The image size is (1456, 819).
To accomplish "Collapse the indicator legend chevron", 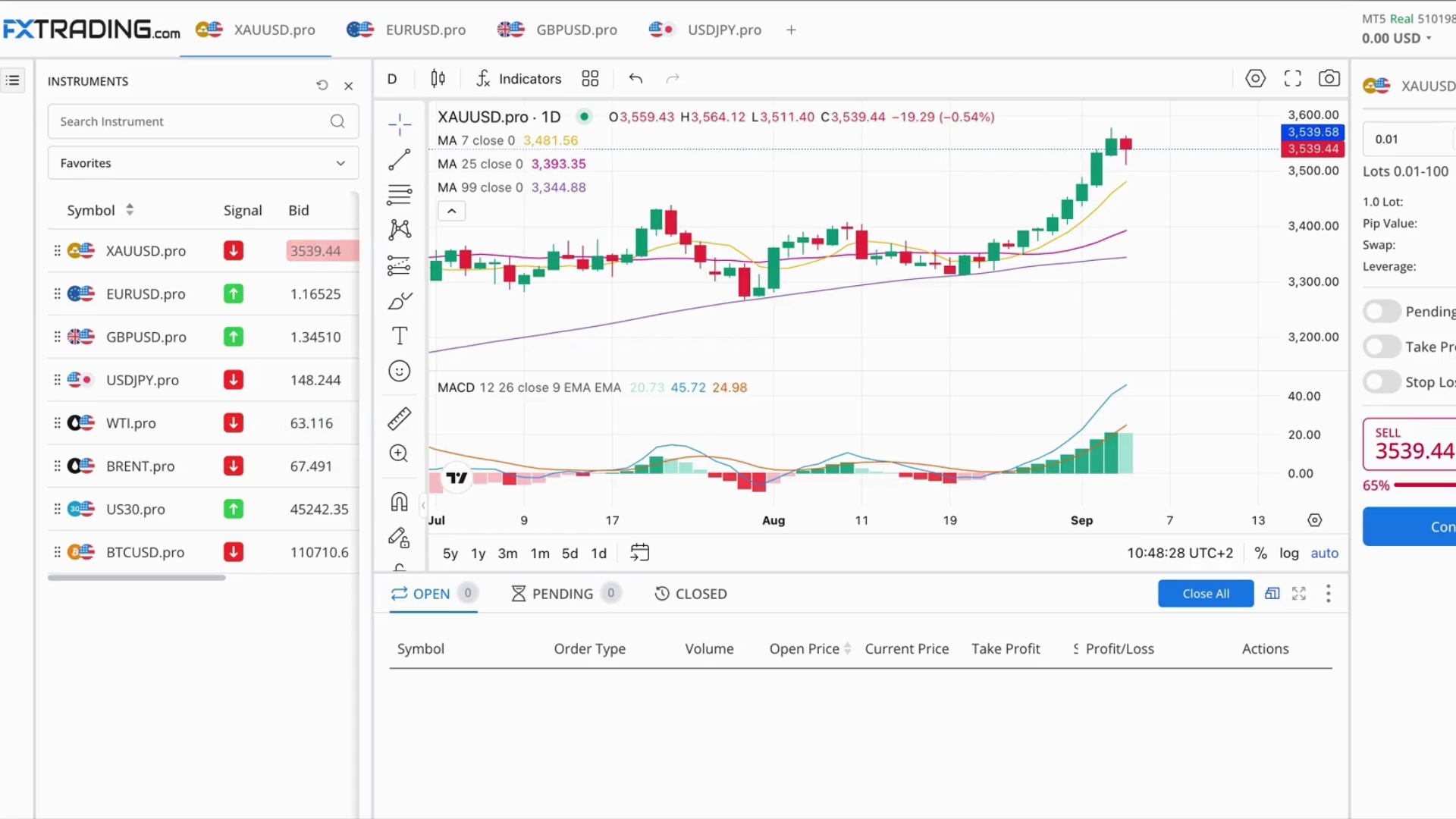I will click(451, 211).
